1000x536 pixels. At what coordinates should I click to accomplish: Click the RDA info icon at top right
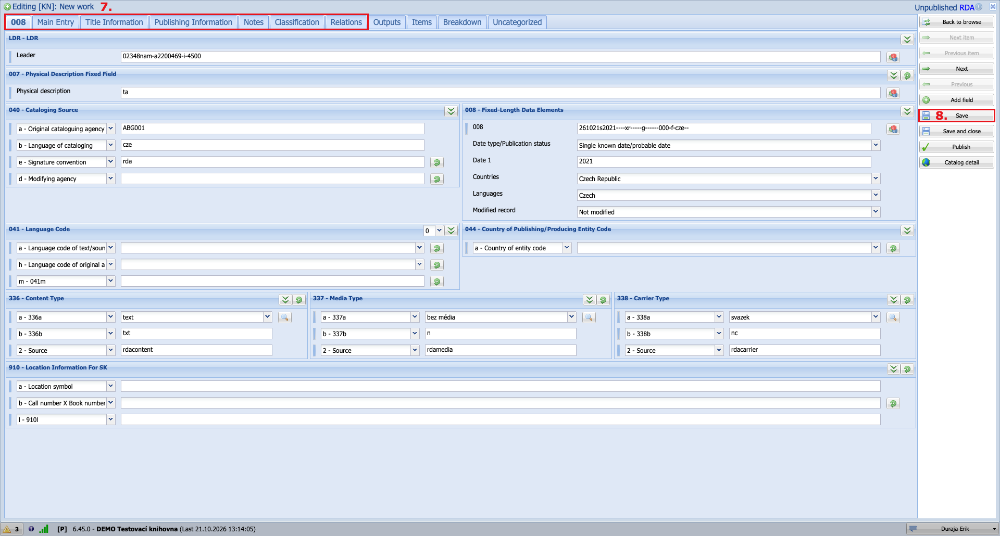coord(978,8)
